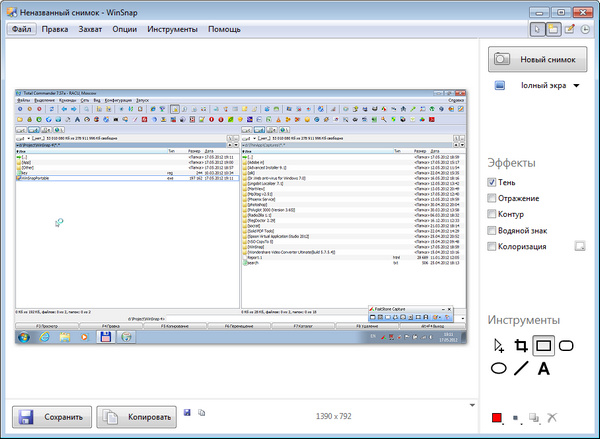Enable the Контур effect checkbox
600x439 pixels.
click(x=492, y=214)
